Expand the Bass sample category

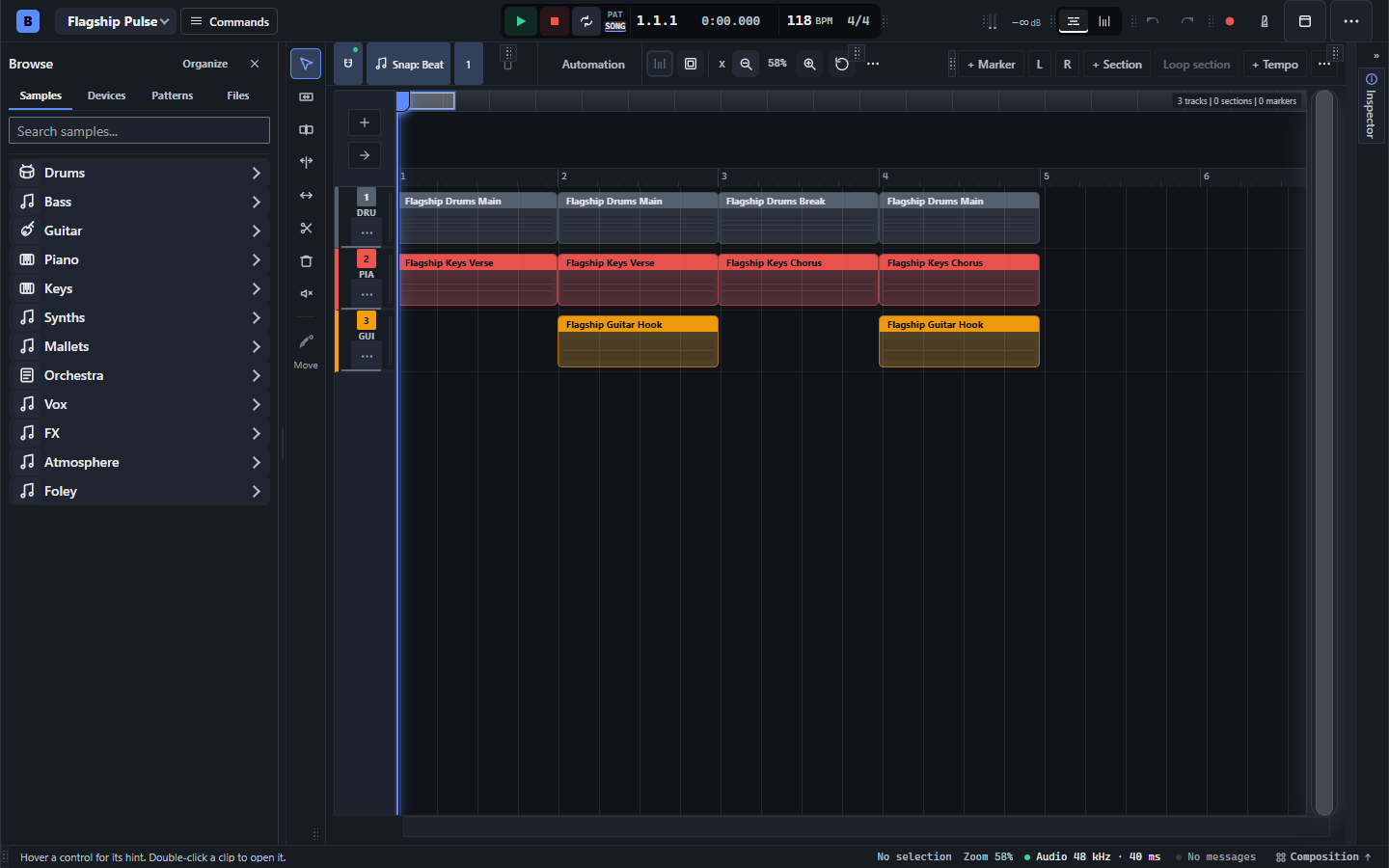click(139, 202)
